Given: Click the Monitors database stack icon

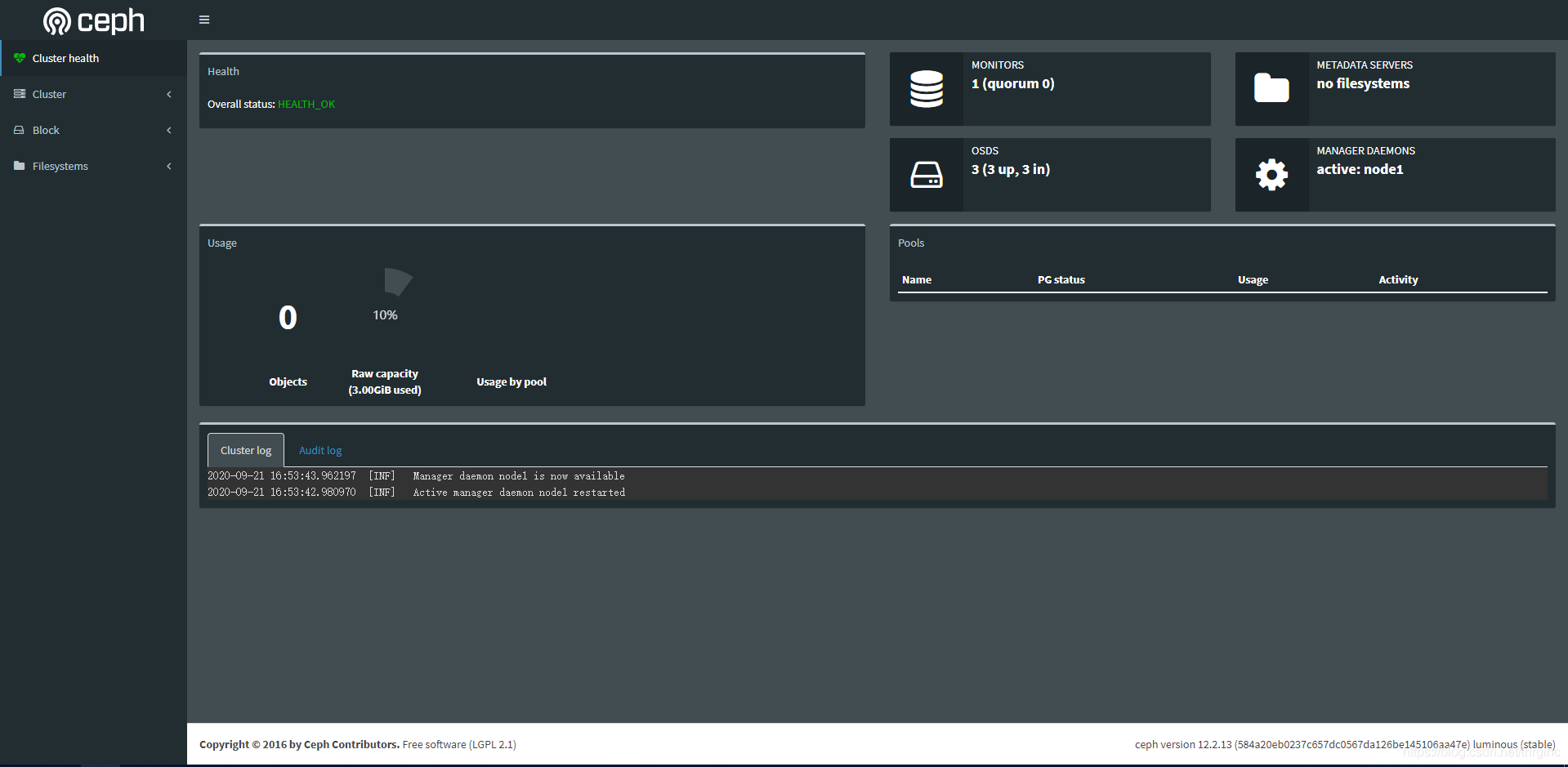Looking at the screenshot, I should tap(926, 89).
